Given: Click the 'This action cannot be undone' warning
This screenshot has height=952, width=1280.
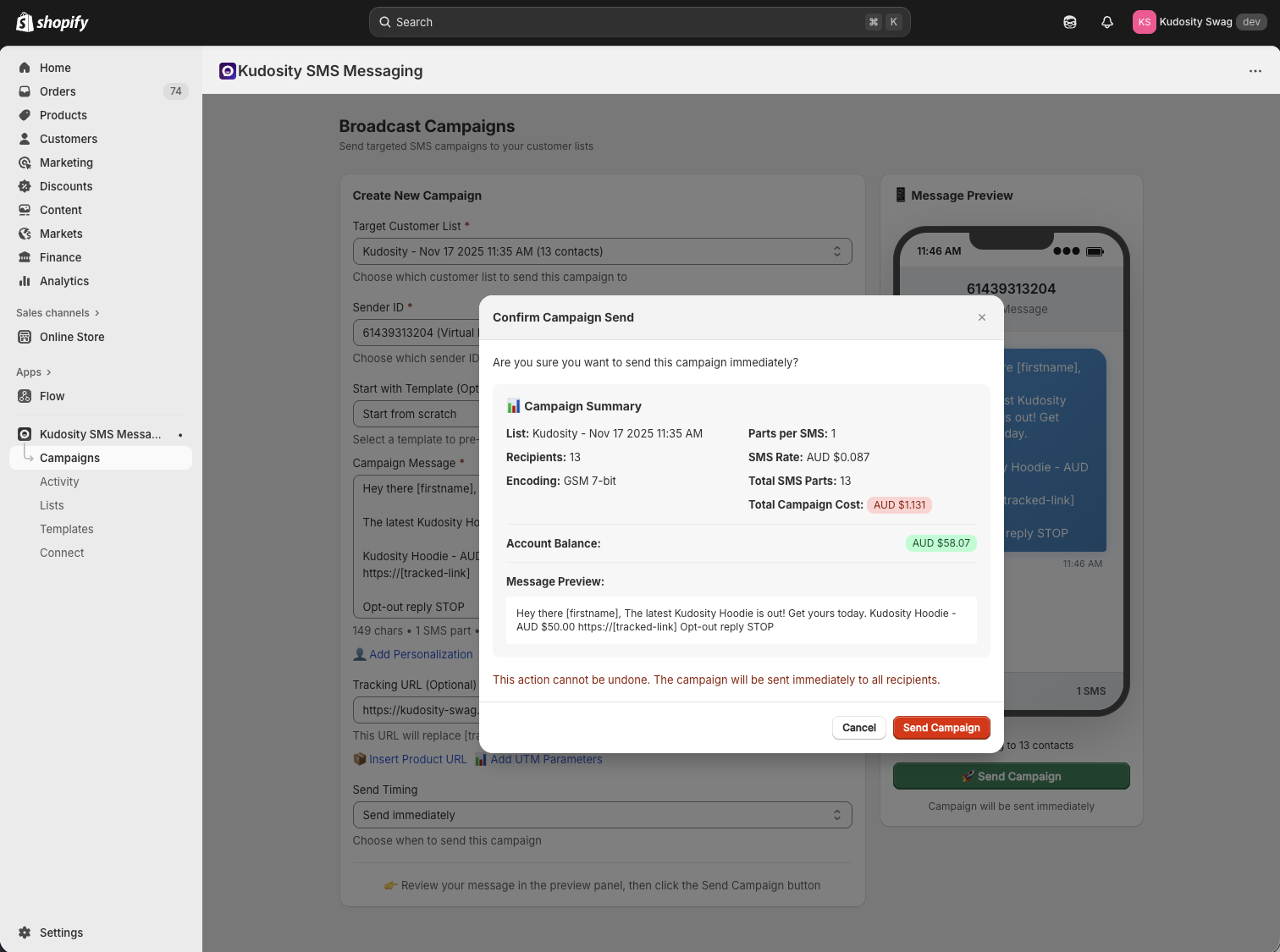Looking at the screenshot, I should [716, 680].
